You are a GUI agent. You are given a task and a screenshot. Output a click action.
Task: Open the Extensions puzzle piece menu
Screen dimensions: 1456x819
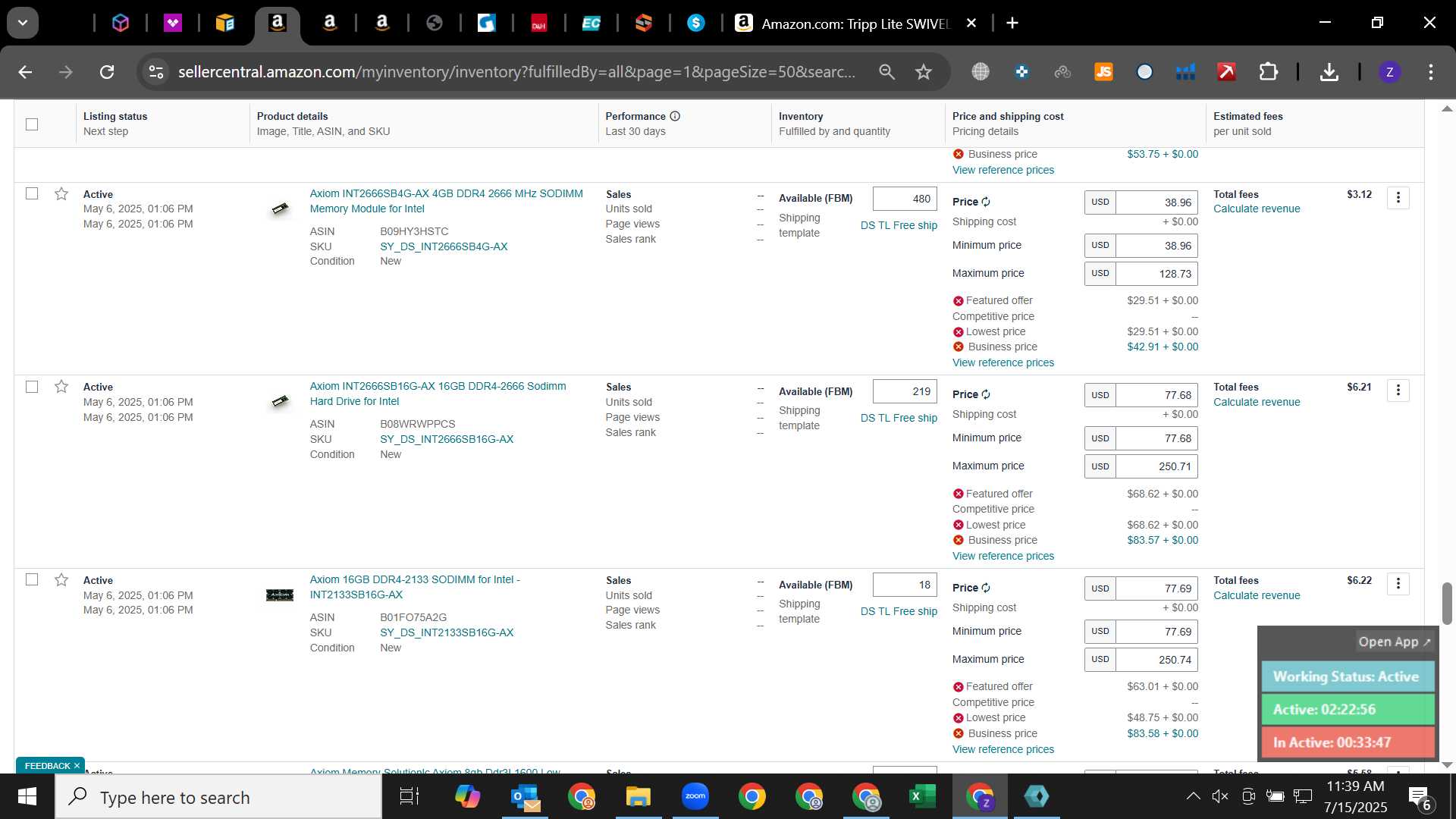(1268, 72)
